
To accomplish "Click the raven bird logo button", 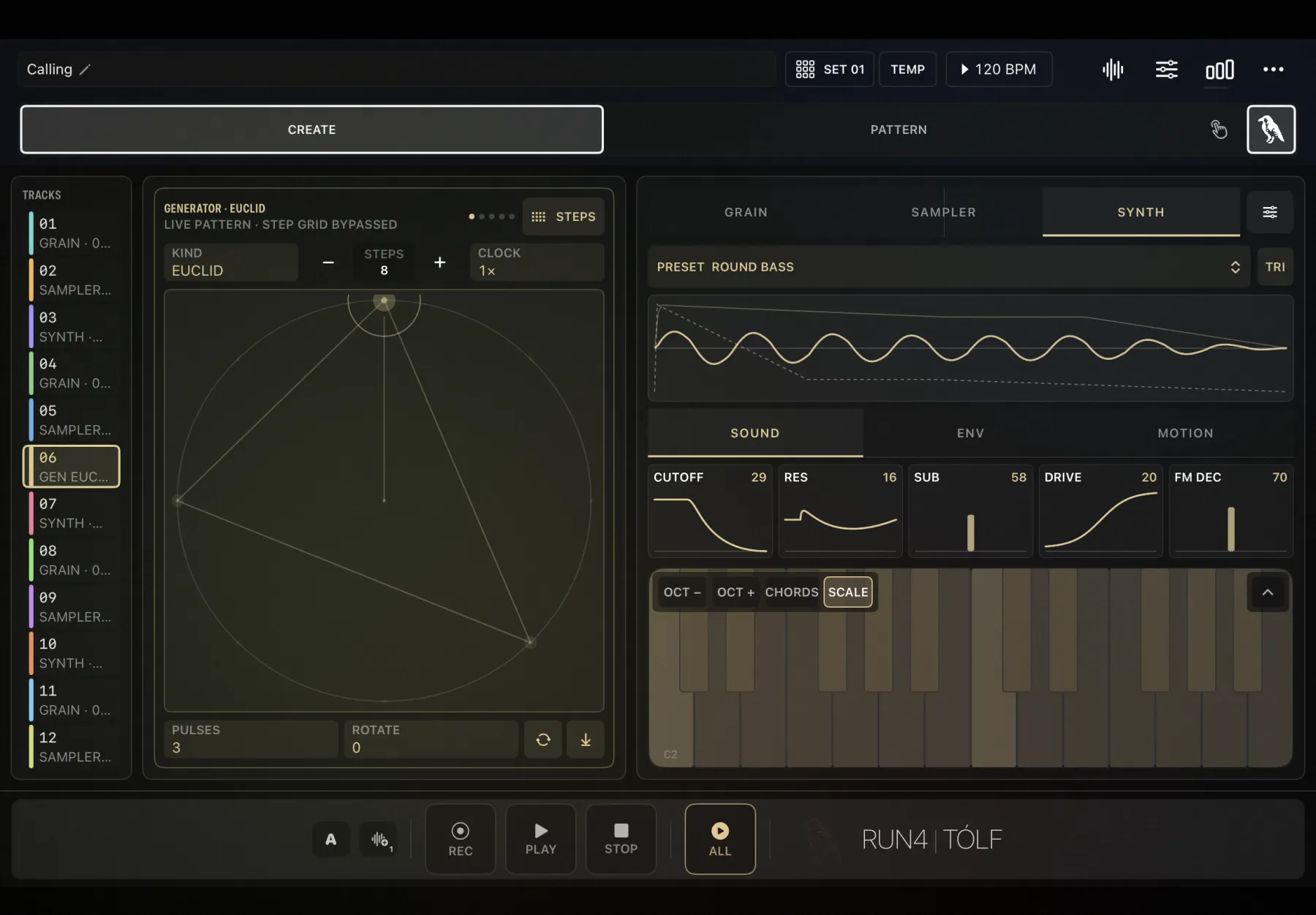I will (1271, 129).
